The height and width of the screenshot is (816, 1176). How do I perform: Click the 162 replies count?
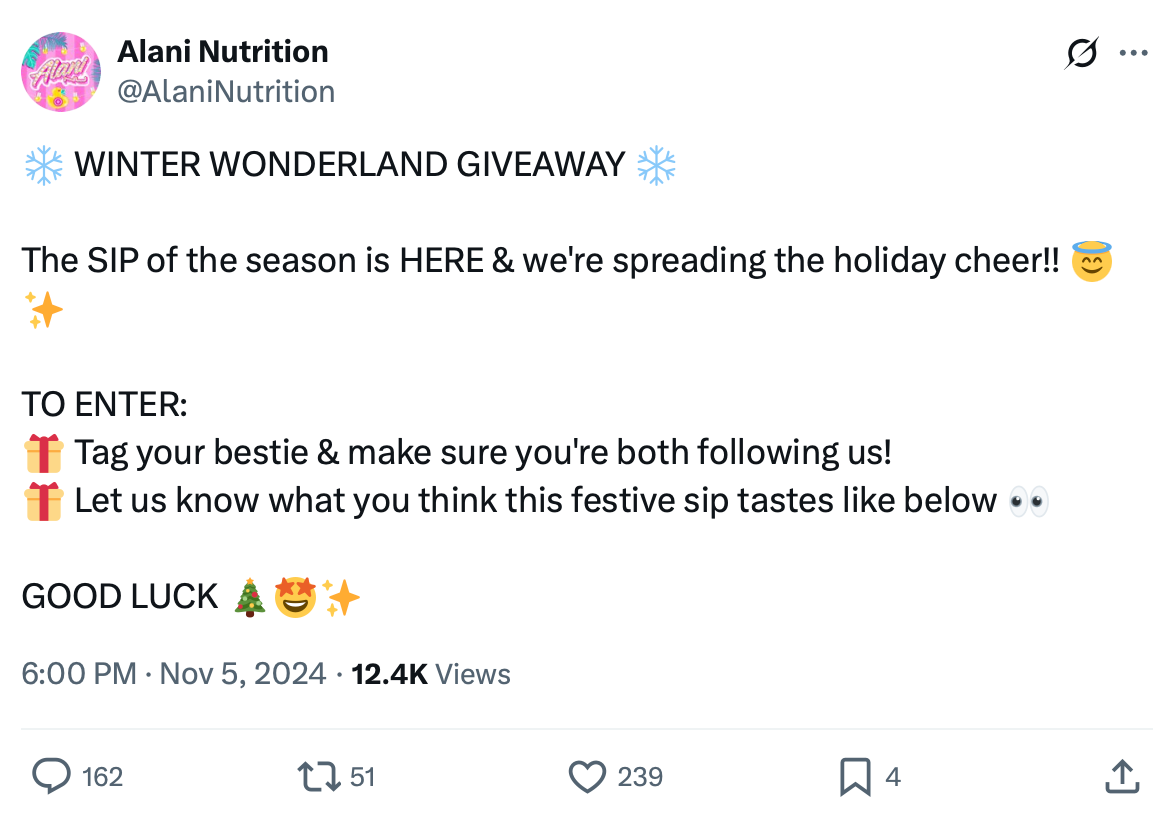102,776
